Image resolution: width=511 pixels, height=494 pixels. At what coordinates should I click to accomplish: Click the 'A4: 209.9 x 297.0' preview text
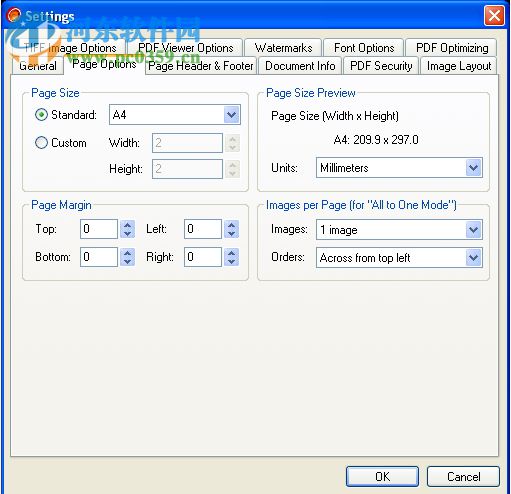[376, 140]
